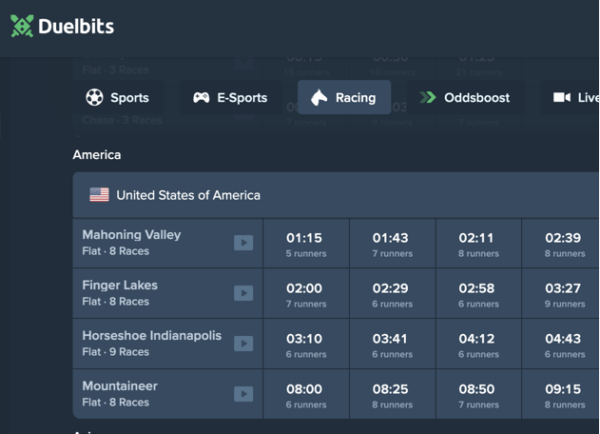This screenshot has width=600, height=434.
Task: Click Mountaineer video stream icon
Action: (x=243, y=394)
